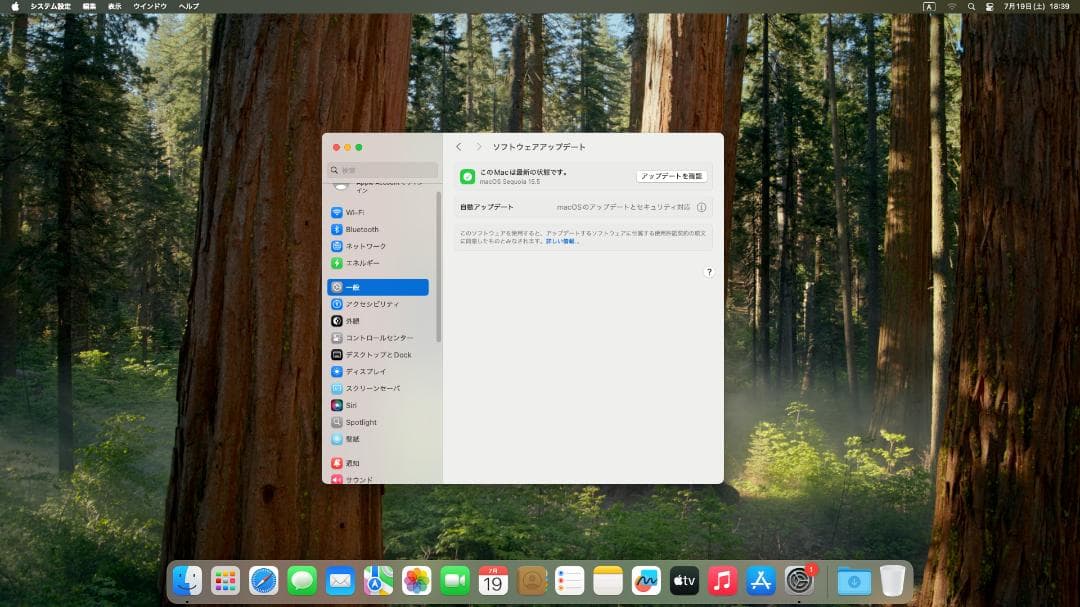Click the forward navigation chevron
The width and height of the screenshot is (1080, 607).
(477, 145)
